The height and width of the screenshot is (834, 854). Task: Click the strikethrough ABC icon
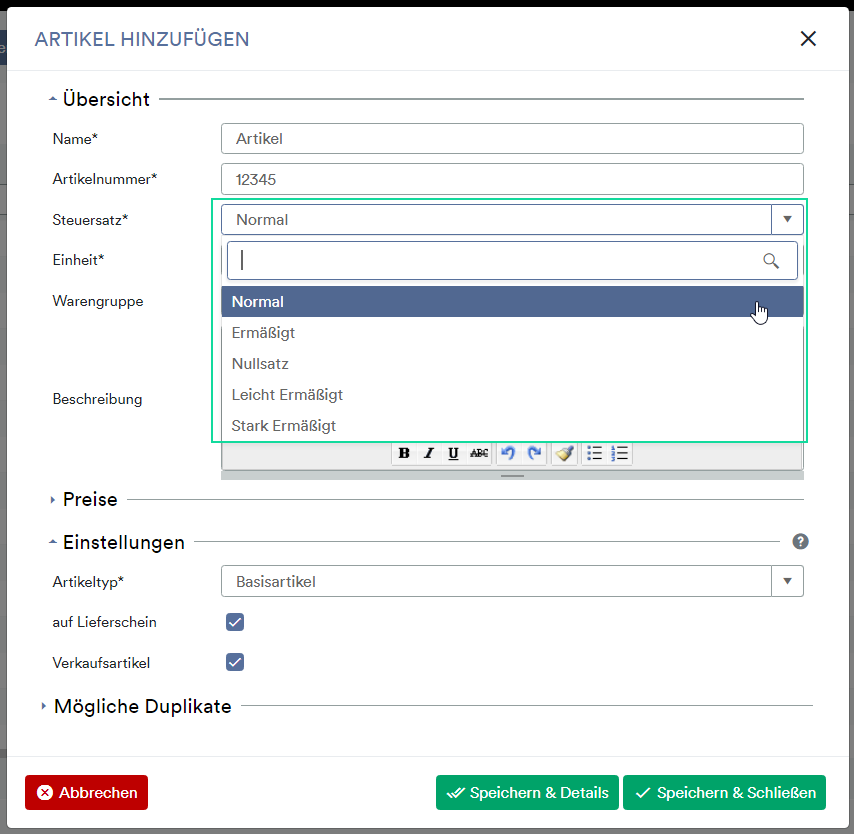[x=479, y=453]
